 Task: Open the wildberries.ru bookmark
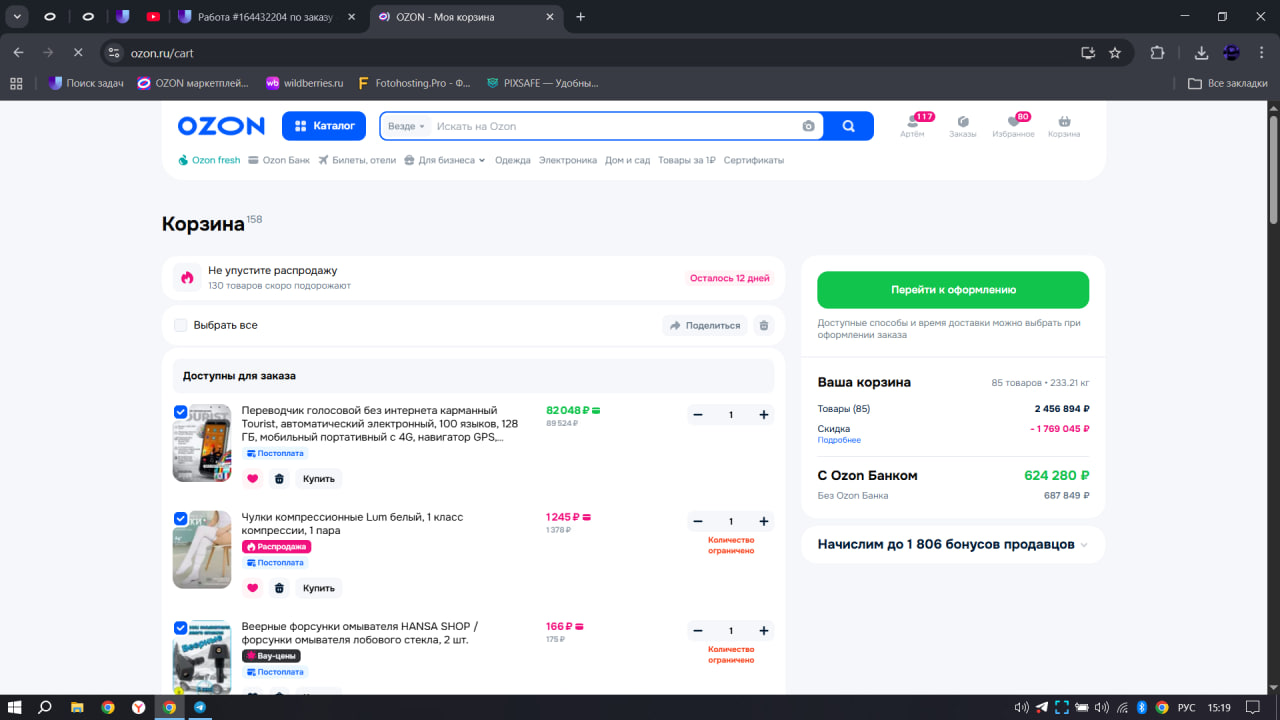coord(304,83)
